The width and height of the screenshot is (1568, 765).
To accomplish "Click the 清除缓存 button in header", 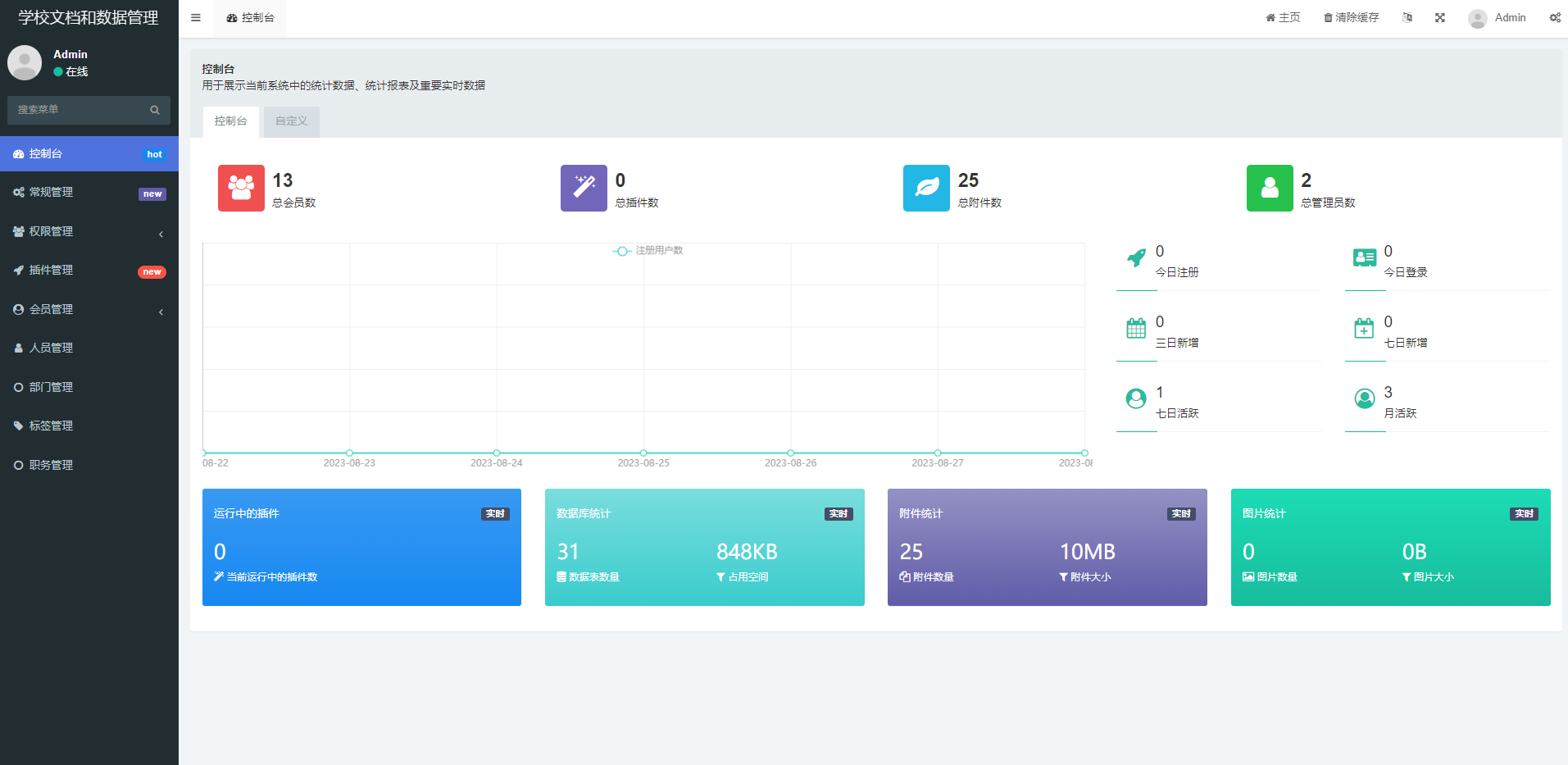I will coord(1351,18).
